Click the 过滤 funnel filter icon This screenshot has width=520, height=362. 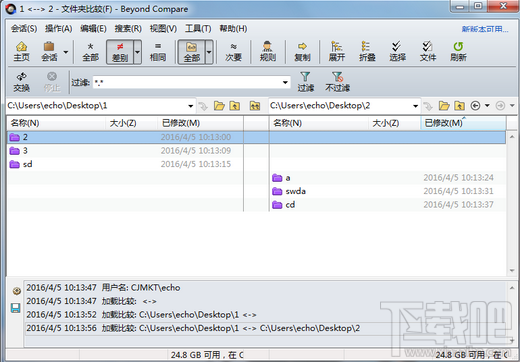pos(305,82)
